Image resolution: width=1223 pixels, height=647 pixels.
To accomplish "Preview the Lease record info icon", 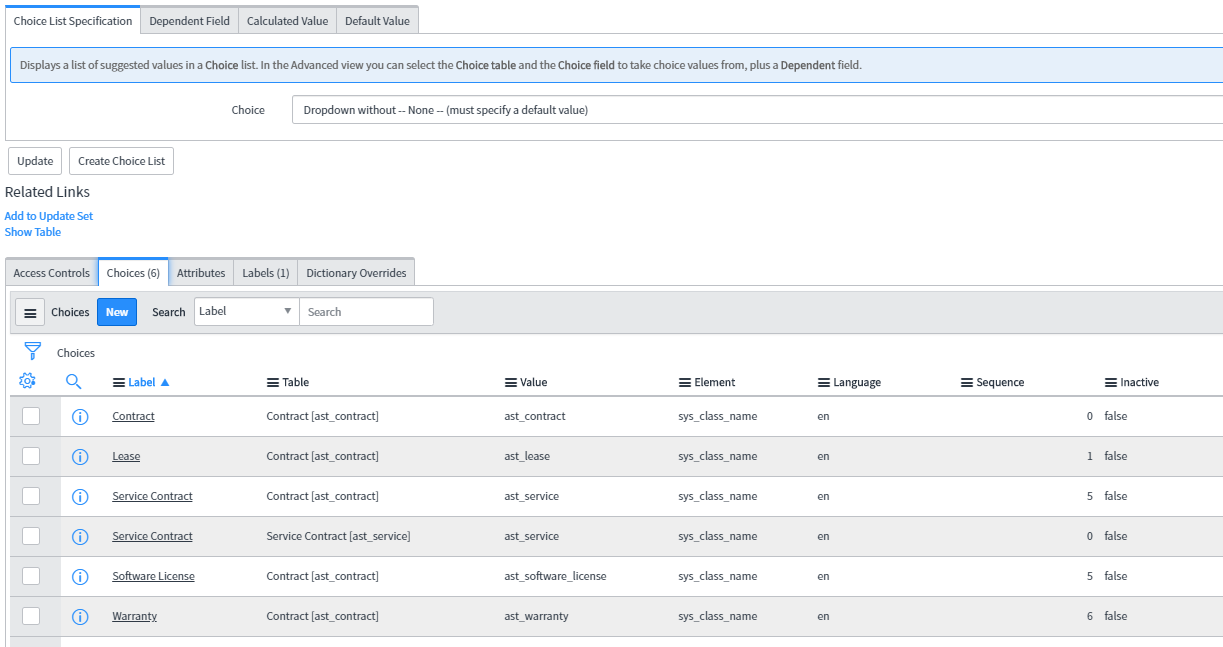I will coord(80,457).
